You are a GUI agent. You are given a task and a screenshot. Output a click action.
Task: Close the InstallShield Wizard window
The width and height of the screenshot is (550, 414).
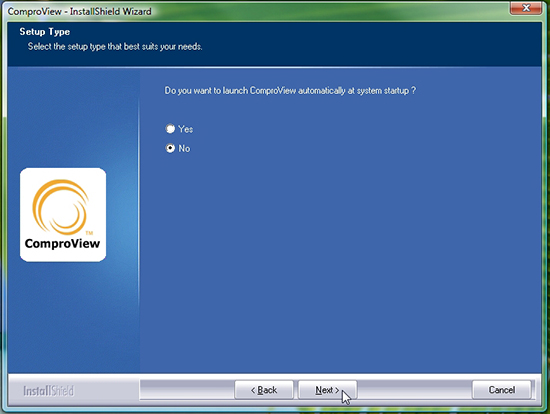click(x=526, y=8)
